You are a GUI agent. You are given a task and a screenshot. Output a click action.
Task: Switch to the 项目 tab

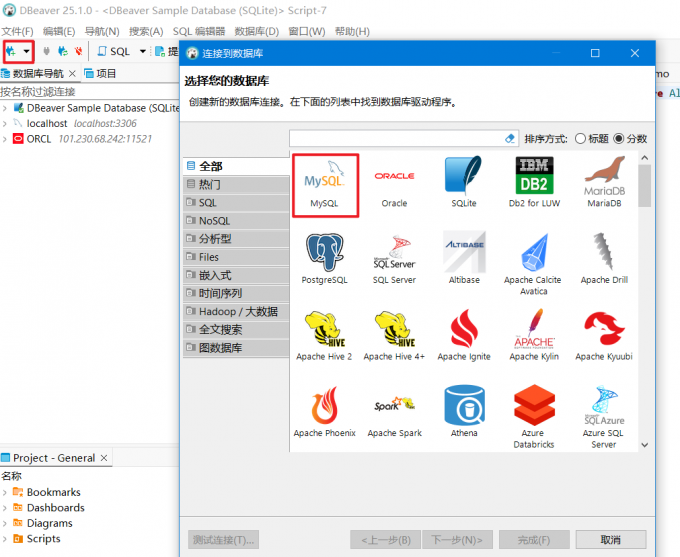pos(101,74)
